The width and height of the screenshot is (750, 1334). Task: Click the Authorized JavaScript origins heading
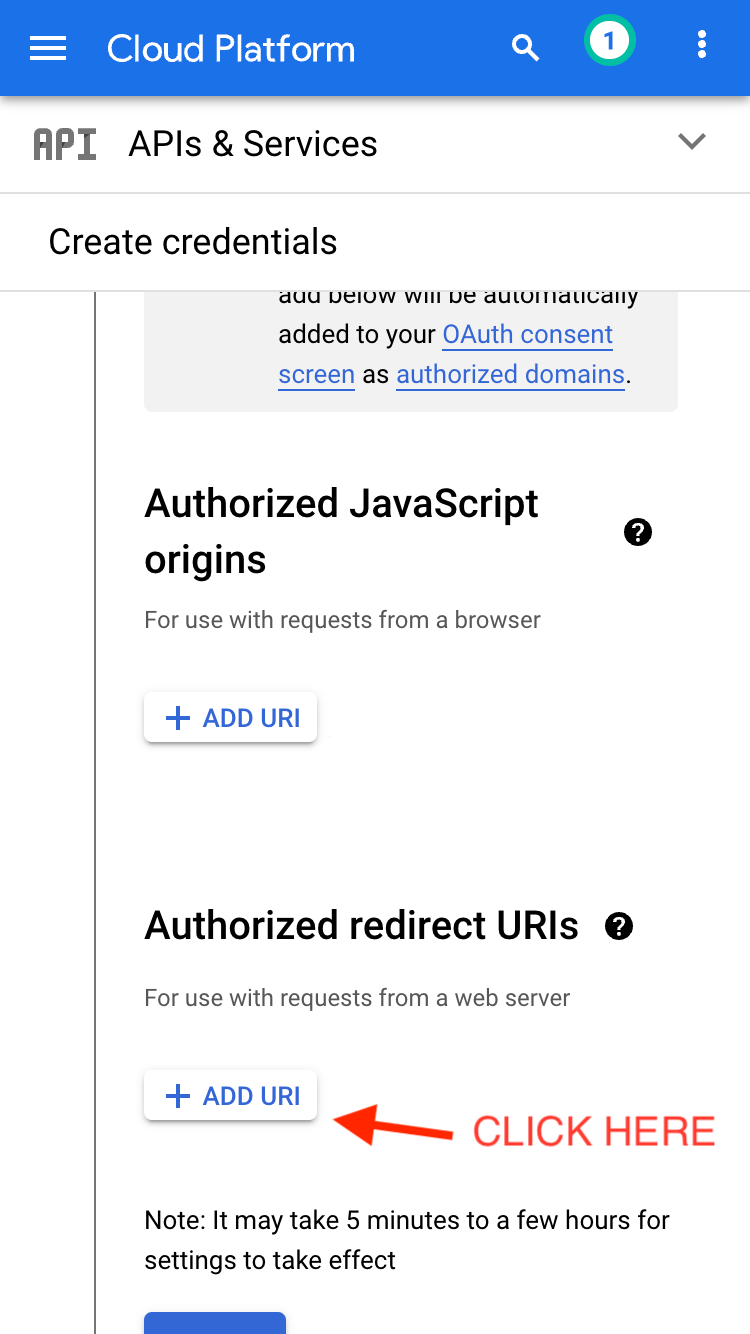pos(341,531)
